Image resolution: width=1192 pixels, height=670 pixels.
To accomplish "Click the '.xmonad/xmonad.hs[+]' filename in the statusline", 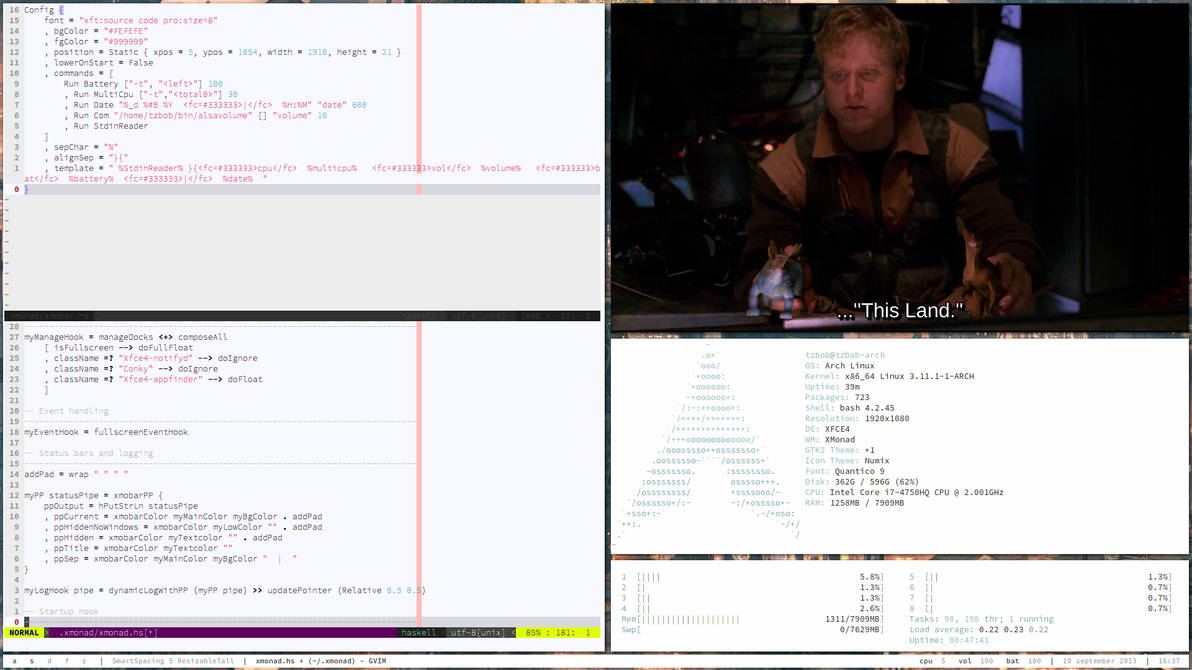I will click(x=109, y=633).
